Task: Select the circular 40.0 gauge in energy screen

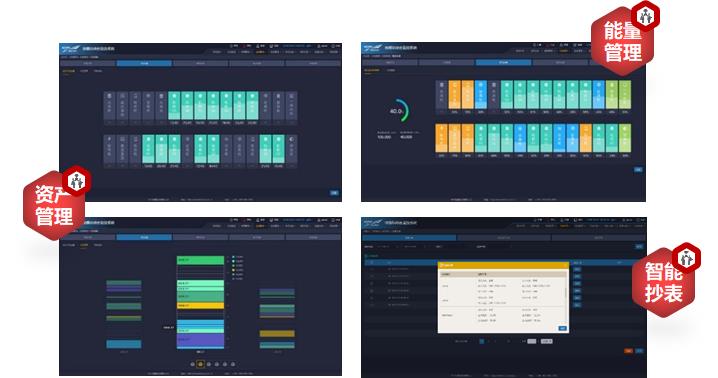Action: click(x=397, y=110)
